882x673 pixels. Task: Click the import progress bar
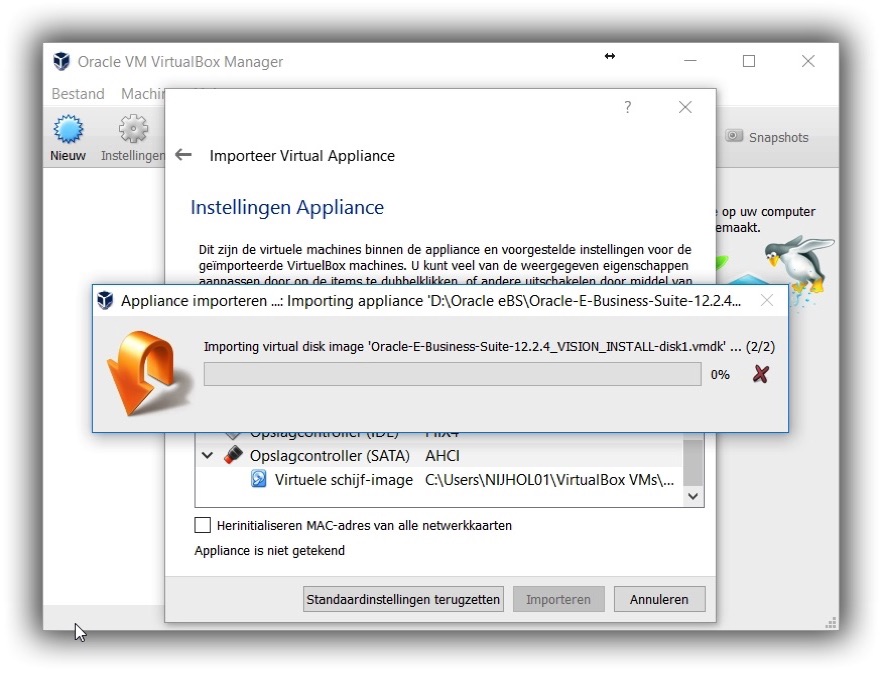[x=452, y=374]
